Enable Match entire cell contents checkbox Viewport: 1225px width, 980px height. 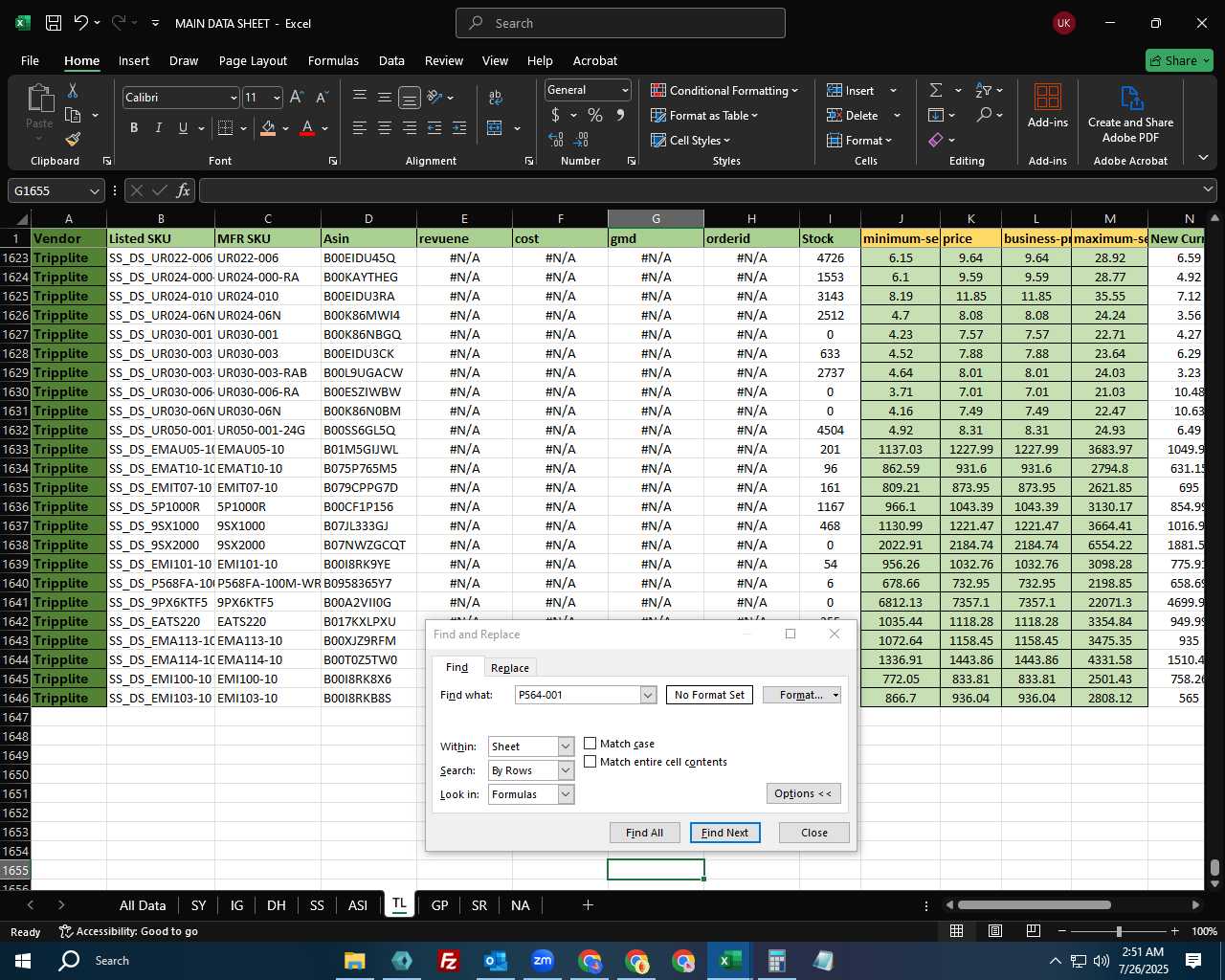(590, 762)
